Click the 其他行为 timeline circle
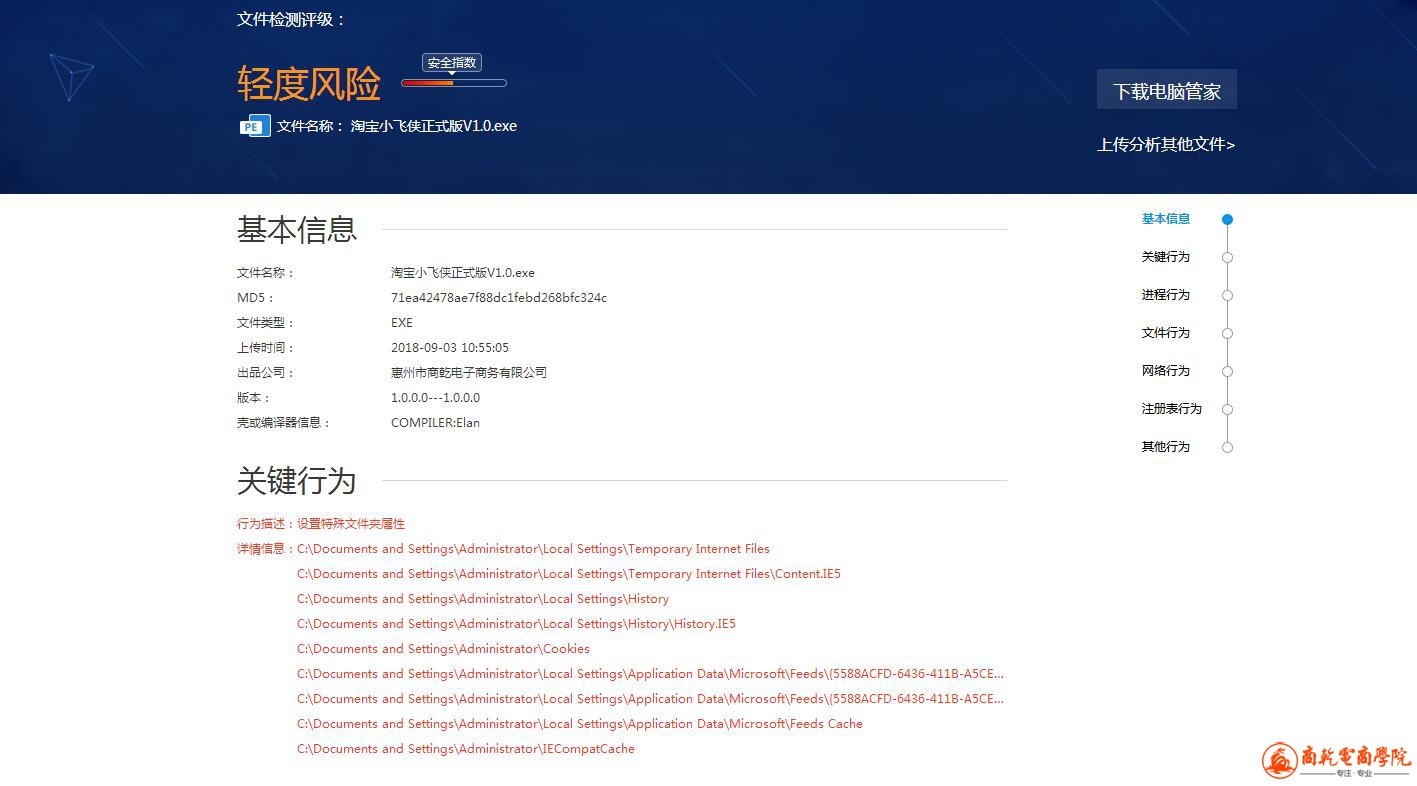1417x786 pixels. click(1227, 448)
